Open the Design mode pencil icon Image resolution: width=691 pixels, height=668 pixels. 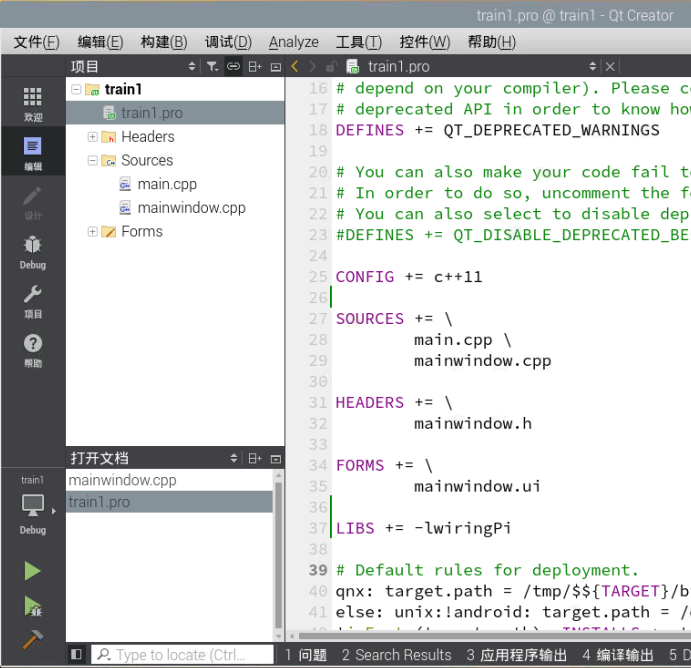coord(33,202)
